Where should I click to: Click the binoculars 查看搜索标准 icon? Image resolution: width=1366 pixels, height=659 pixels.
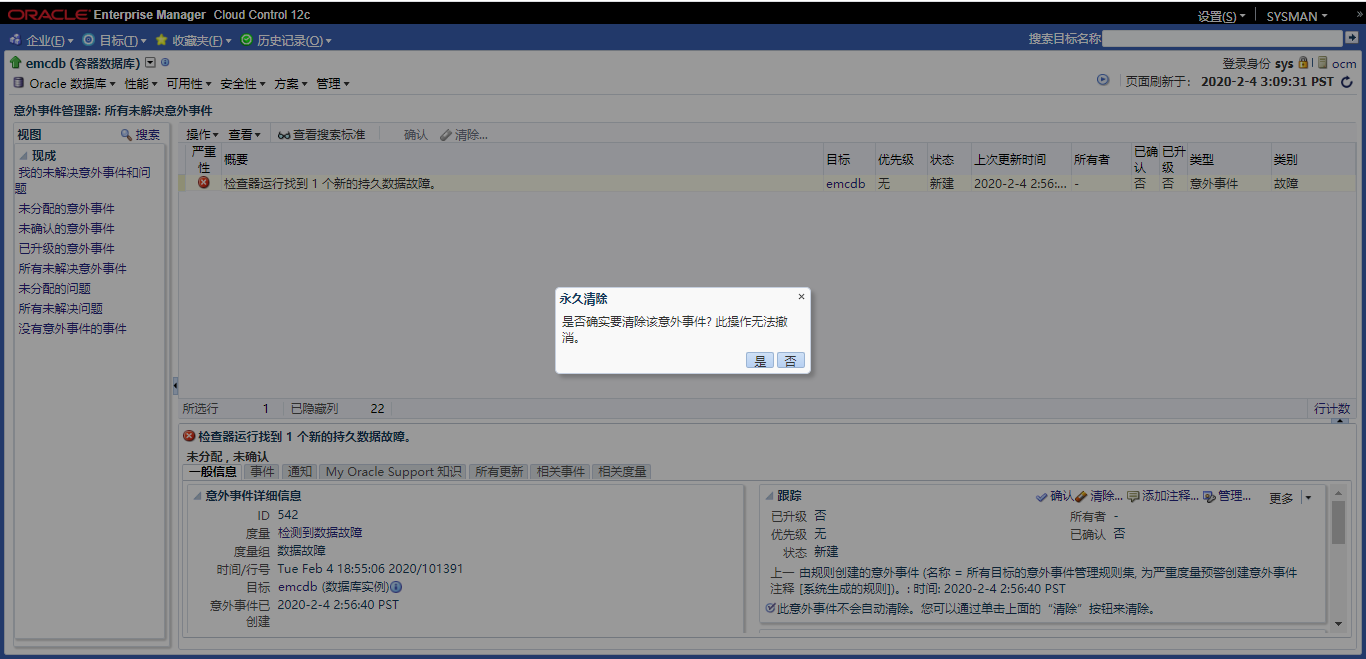284,135
